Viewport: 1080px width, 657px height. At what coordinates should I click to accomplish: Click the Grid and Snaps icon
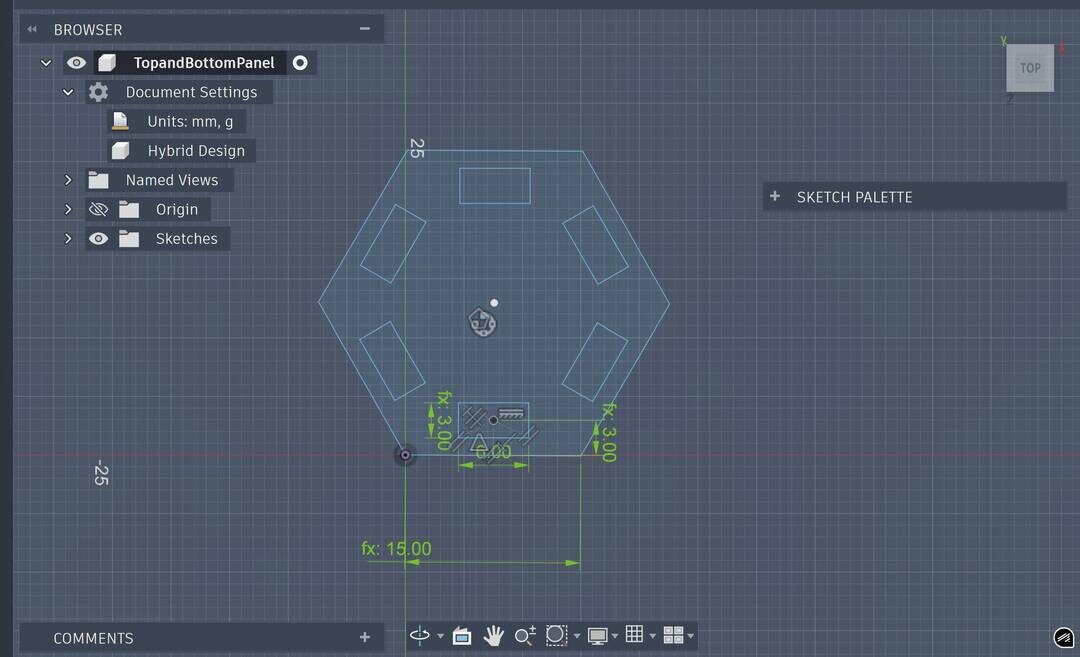coord(634,634)
